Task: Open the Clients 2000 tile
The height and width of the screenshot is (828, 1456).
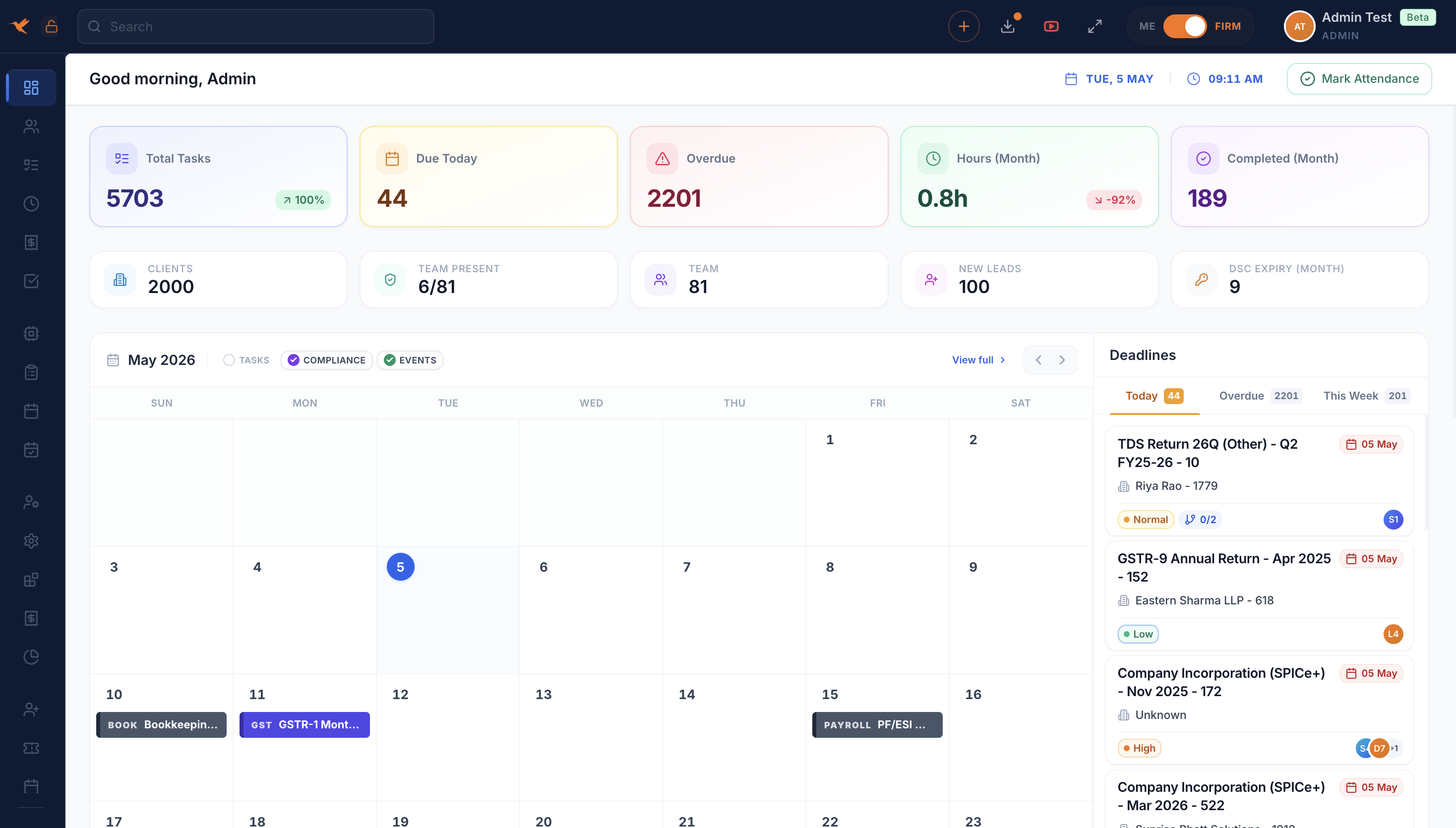Action: (x=218, y=279)
